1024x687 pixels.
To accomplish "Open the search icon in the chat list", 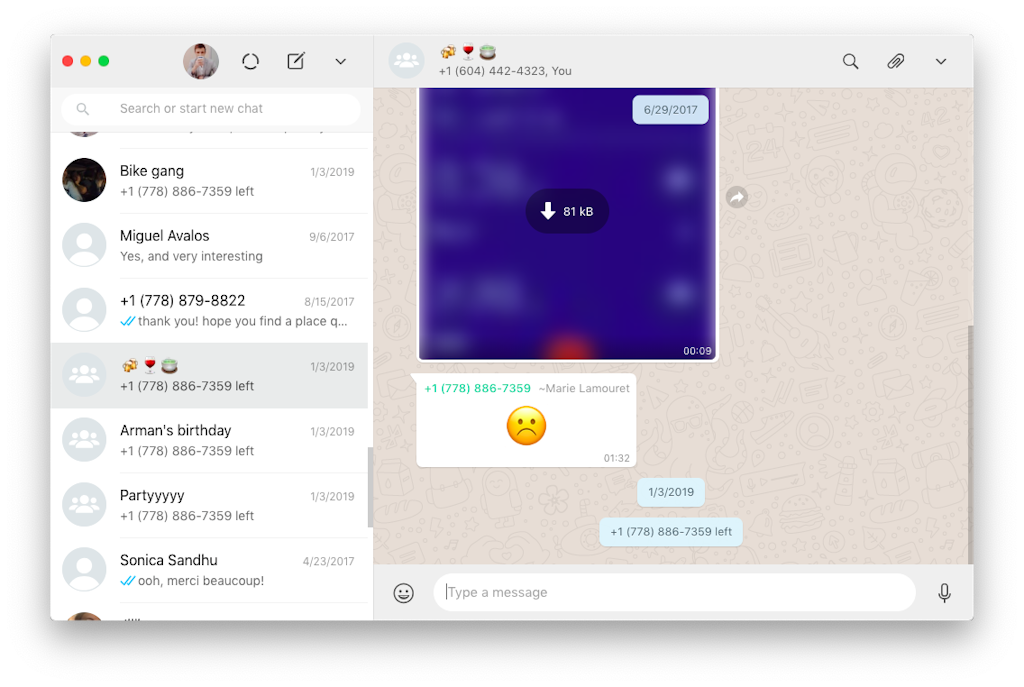I will 83,108.
